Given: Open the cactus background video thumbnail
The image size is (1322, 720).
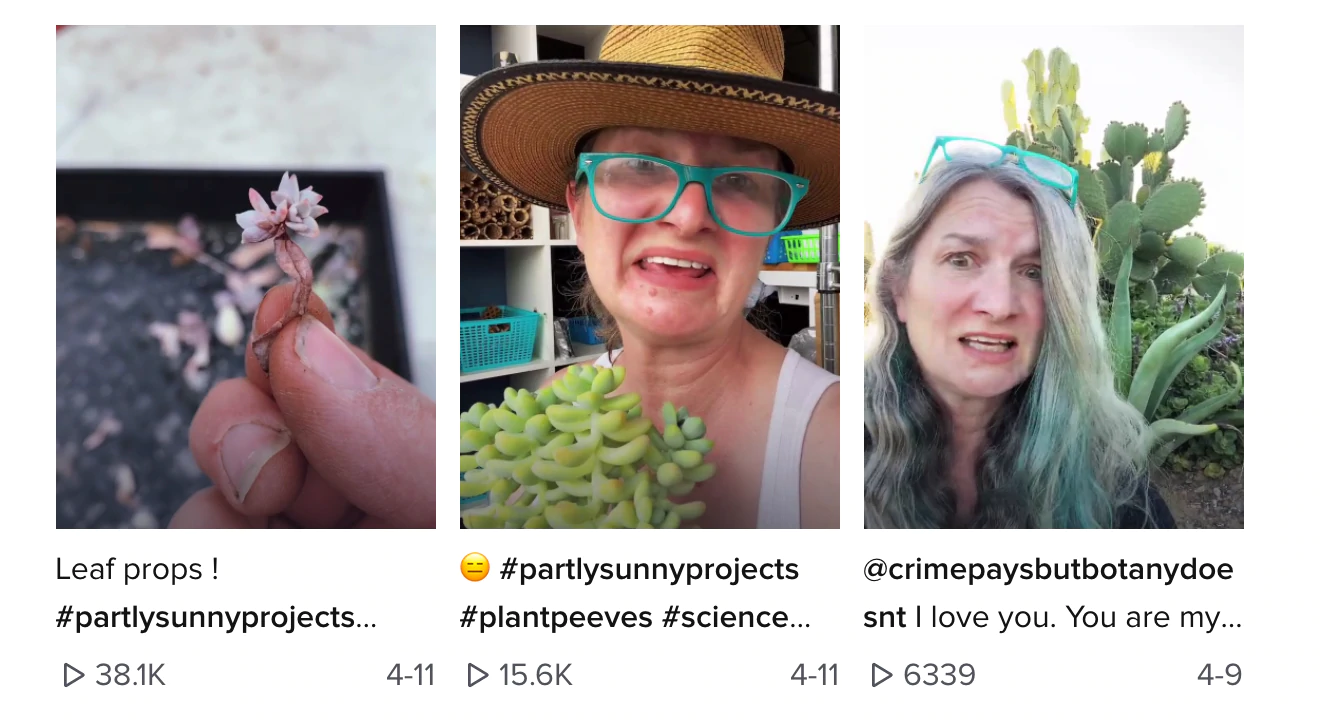Looking at the screenshot, I should point(1054,276).
